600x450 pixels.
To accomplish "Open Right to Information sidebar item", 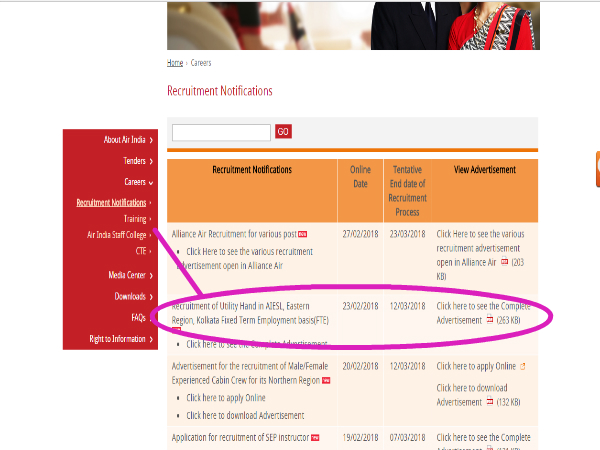I will 117,339.
